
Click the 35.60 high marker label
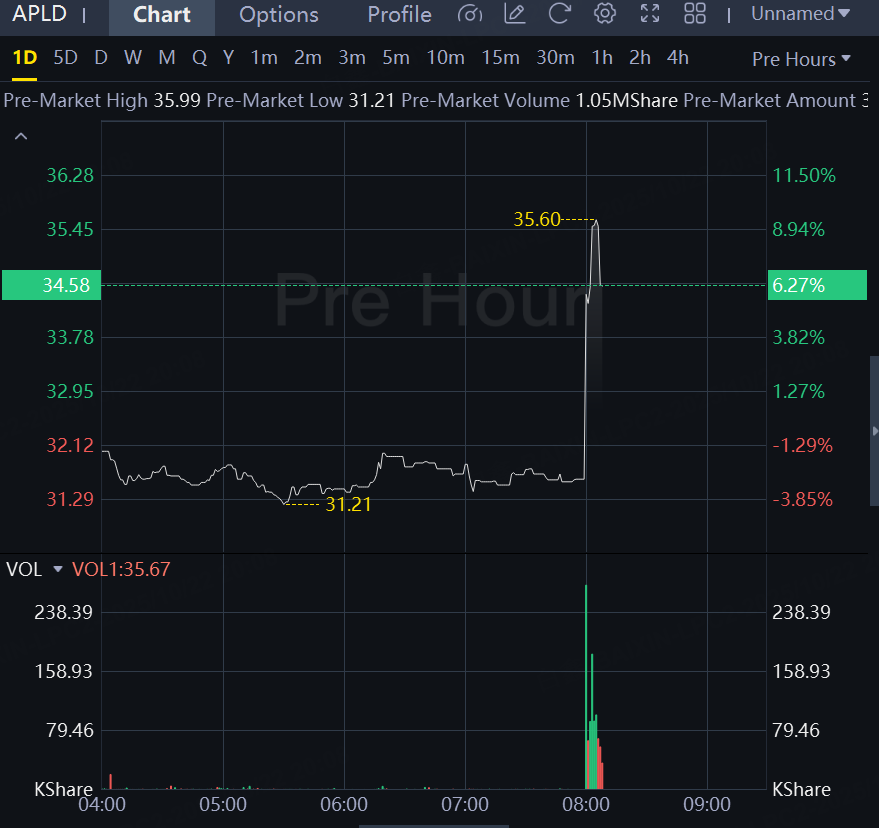click(537, 219)
